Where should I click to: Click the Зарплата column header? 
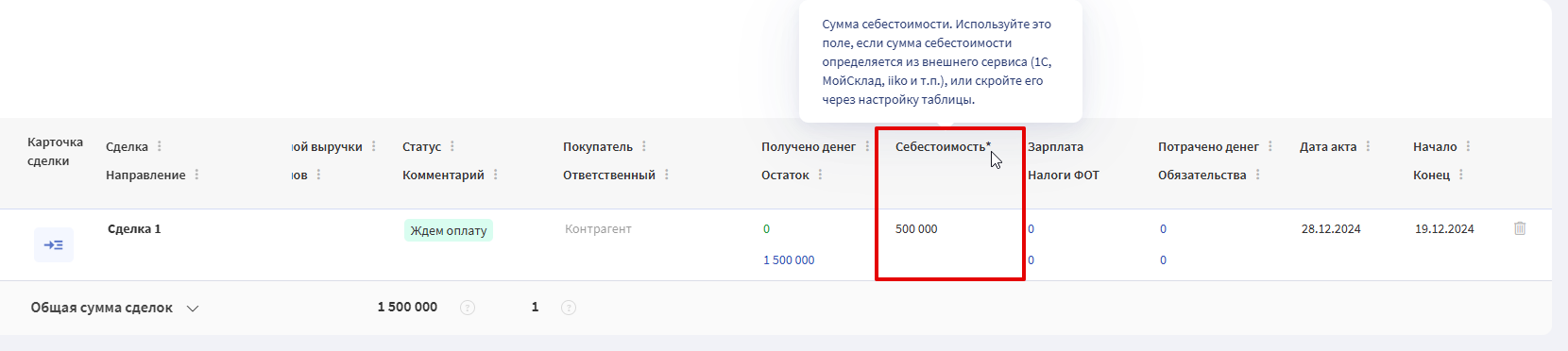pyautogui.click(x=1055, y=146)
